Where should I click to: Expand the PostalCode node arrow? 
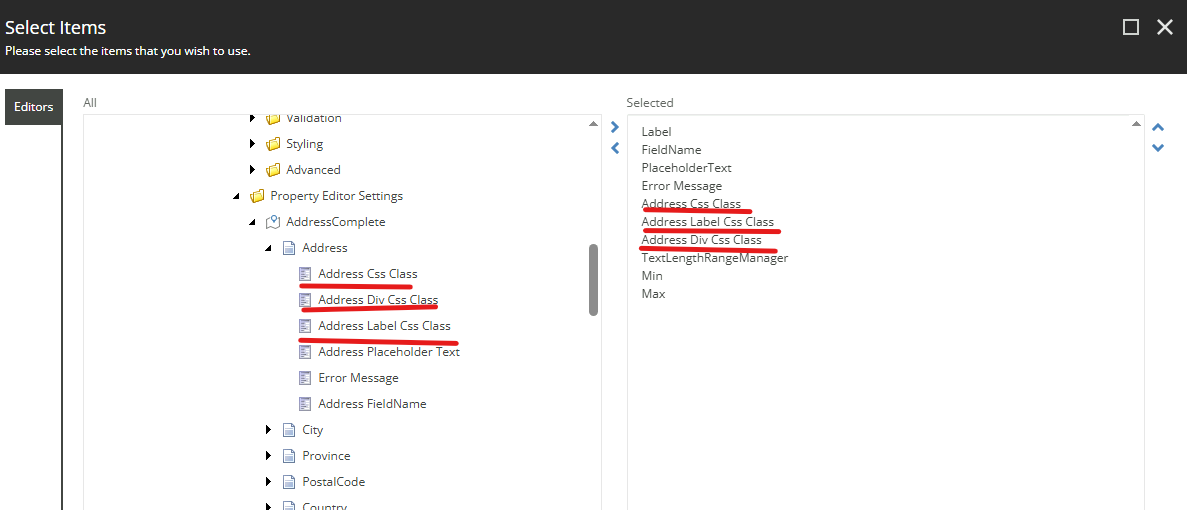pos(268,481)
